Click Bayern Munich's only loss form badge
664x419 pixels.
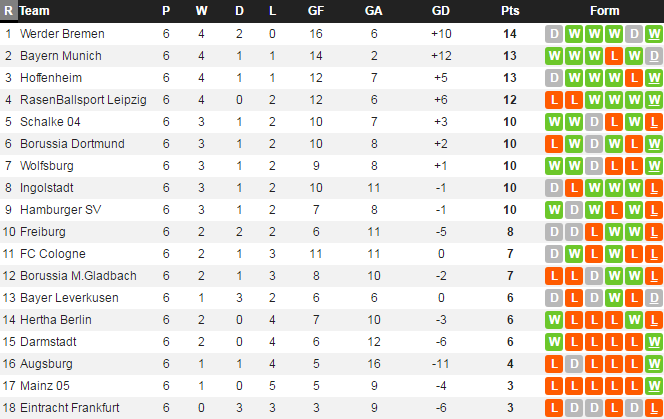click(613, 55)
